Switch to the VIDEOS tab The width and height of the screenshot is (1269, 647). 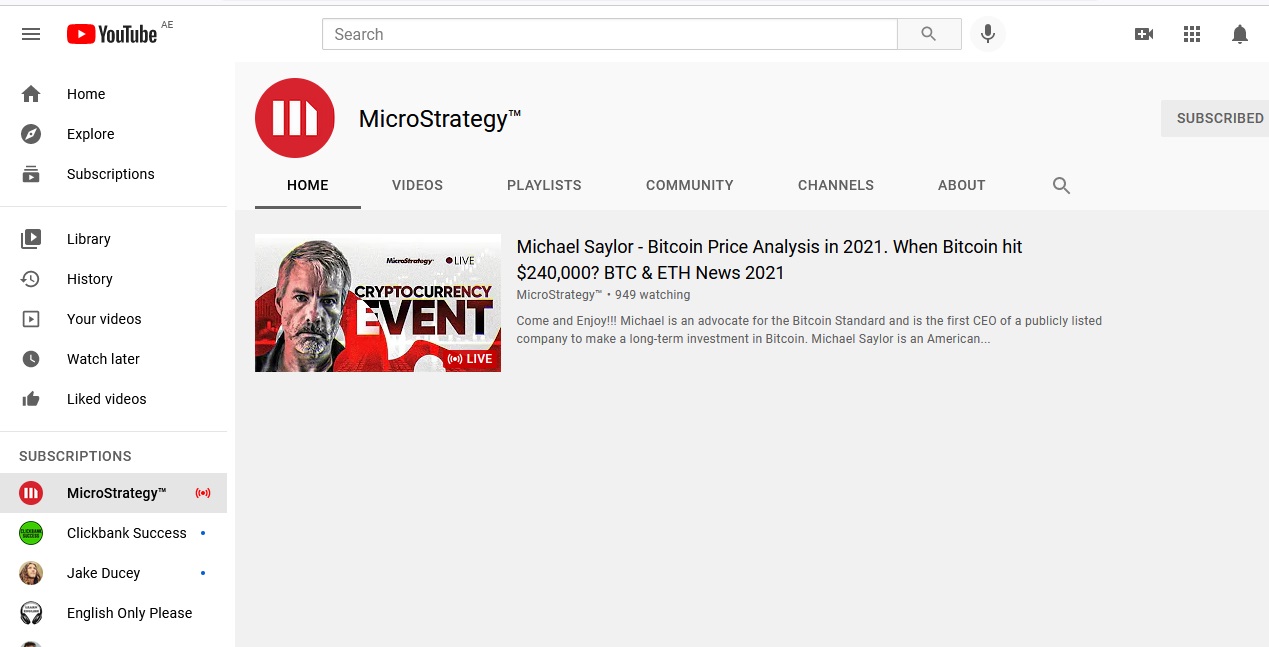tap(417, 185)
